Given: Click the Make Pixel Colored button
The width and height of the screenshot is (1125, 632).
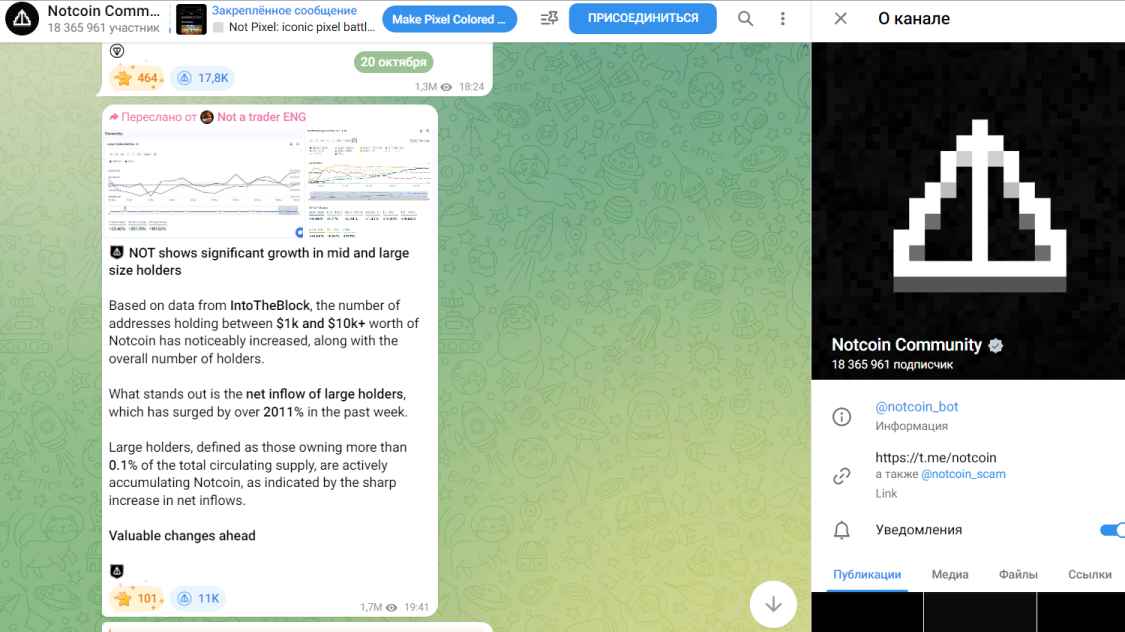Looking at the screenshot, I should click(x=449, y=19).
